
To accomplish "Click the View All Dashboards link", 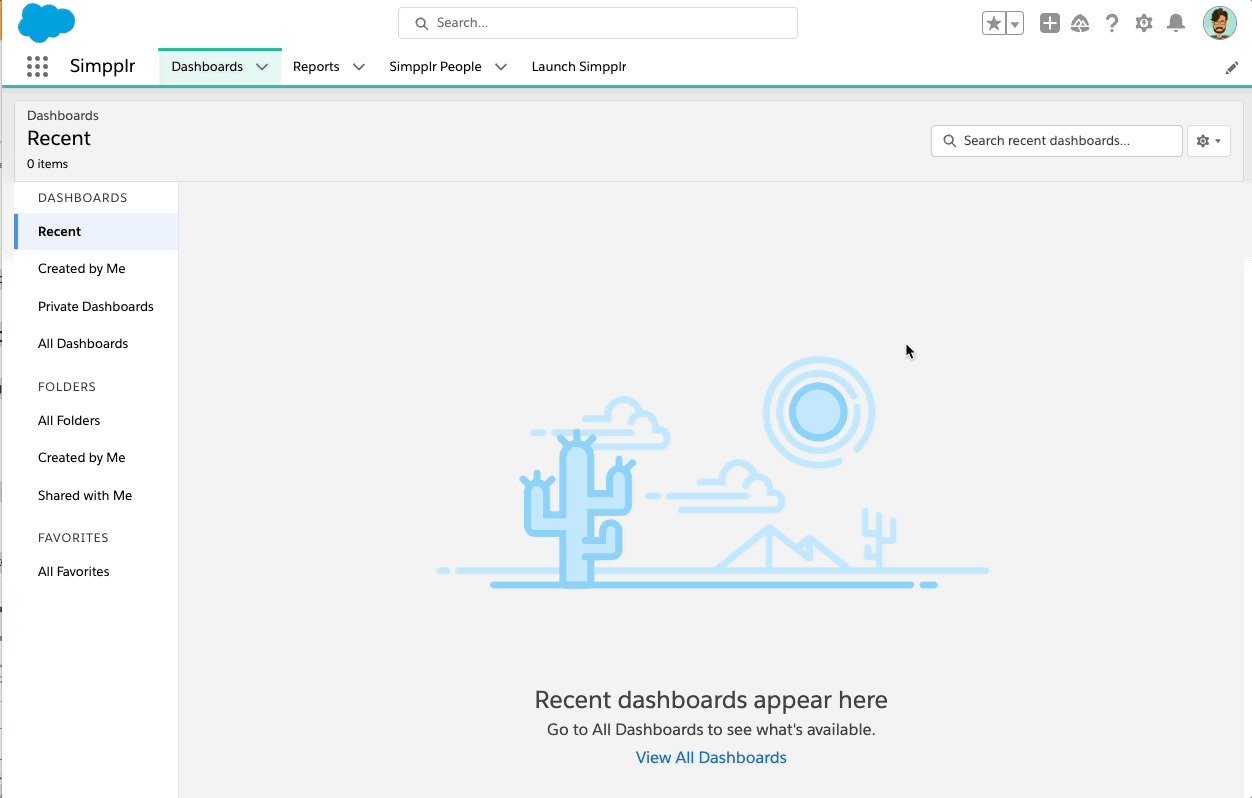I will 711,757.
